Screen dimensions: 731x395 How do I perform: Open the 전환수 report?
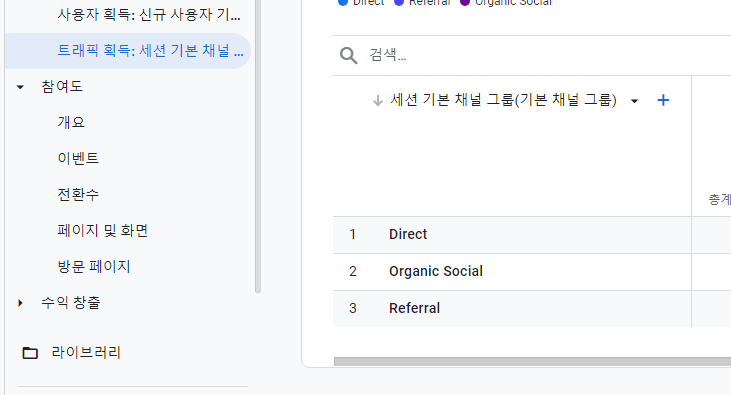point(78,194)
